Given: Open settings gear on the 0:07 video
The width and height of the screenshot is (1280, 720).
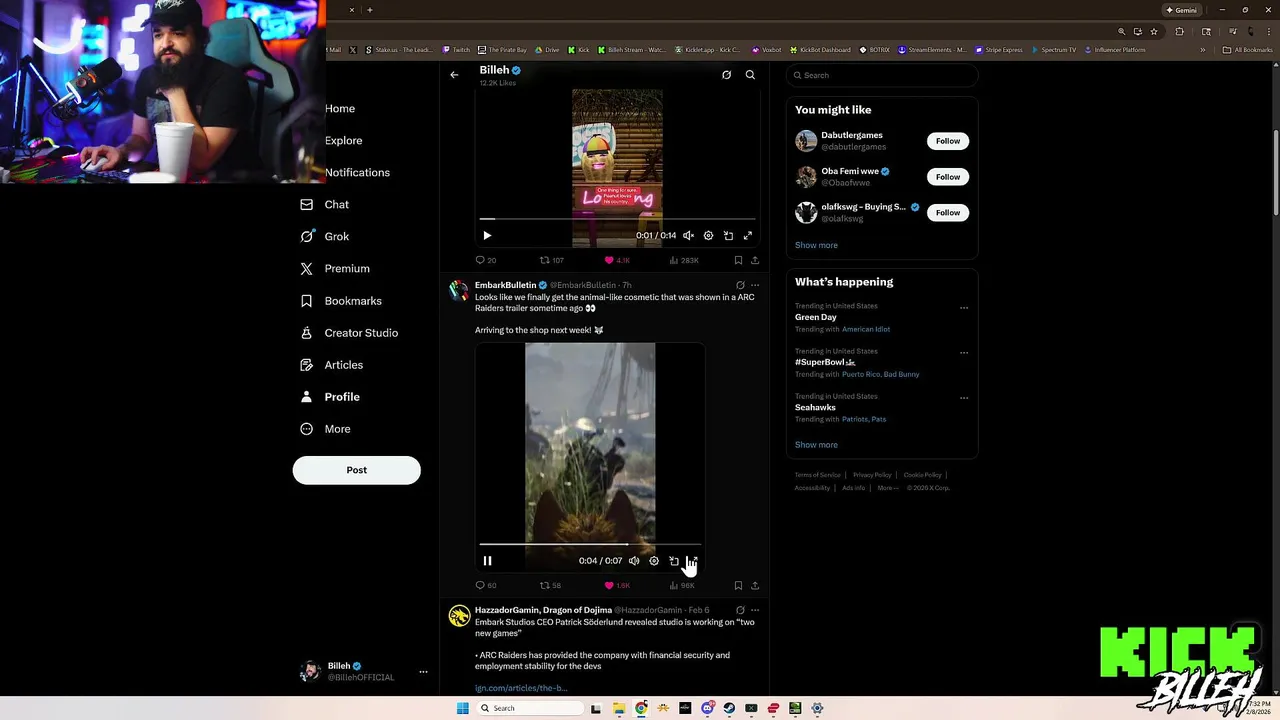Looking at the screenshot, I should tap(654, 561).
